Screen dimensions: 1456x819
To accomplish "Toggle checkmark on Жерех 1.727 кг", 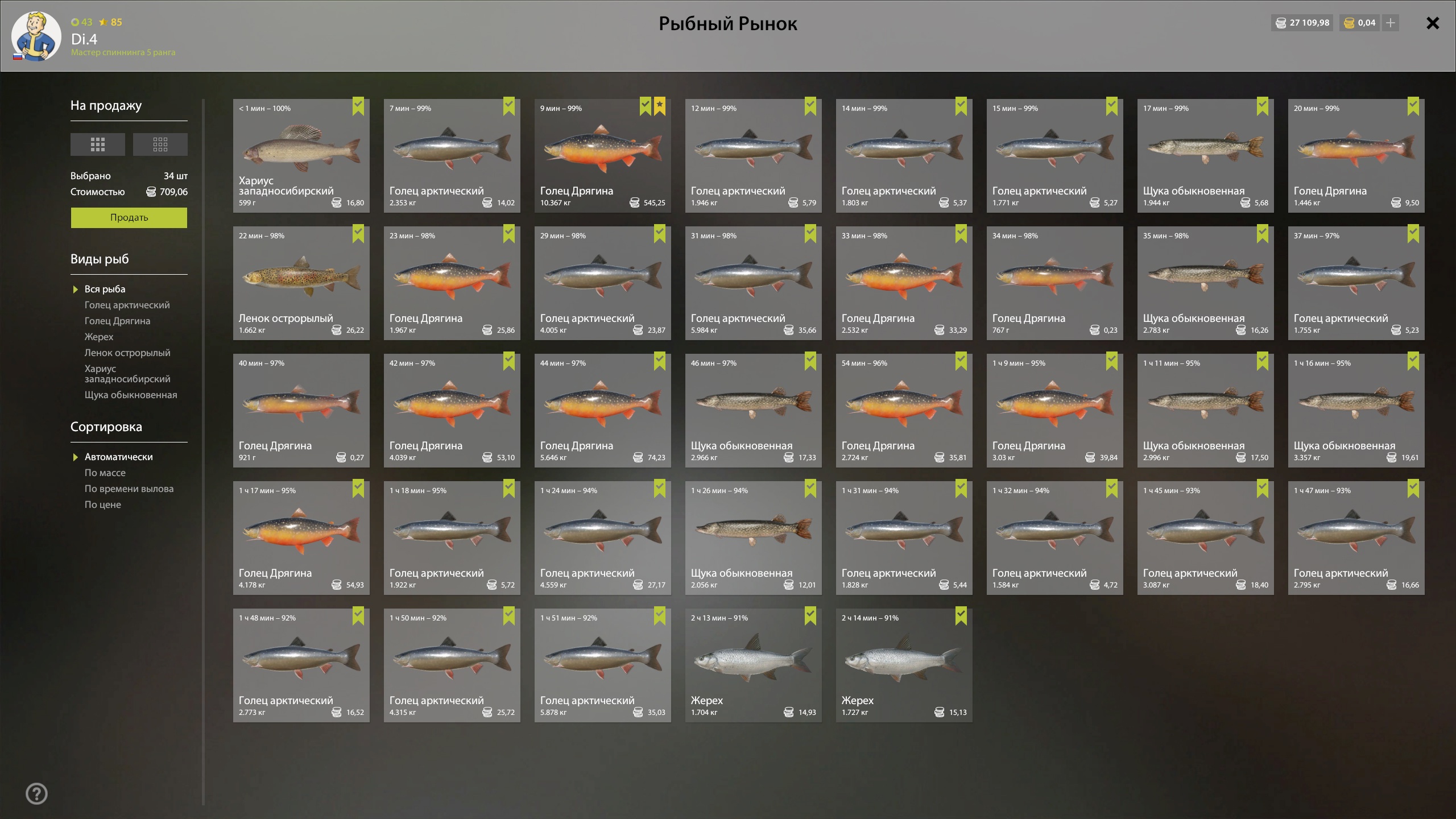I will tap(961, 616).
